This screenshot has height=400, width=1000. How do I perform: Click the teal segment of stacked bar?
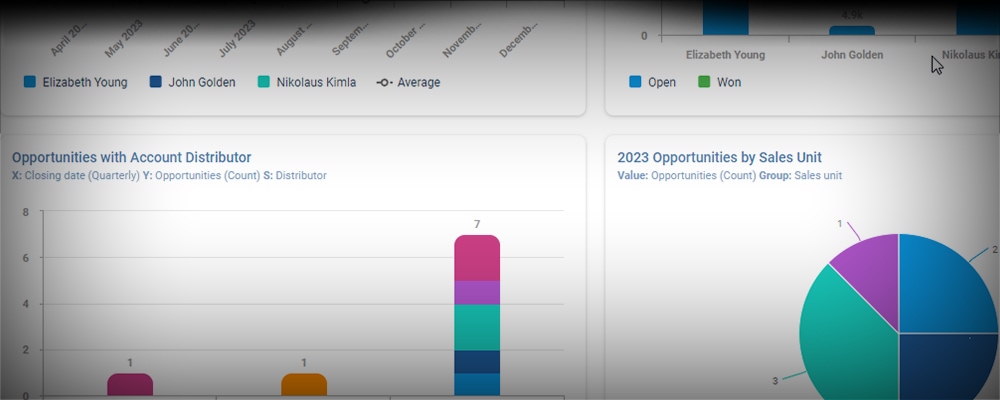pyautogui.click(x=477, y=327)
